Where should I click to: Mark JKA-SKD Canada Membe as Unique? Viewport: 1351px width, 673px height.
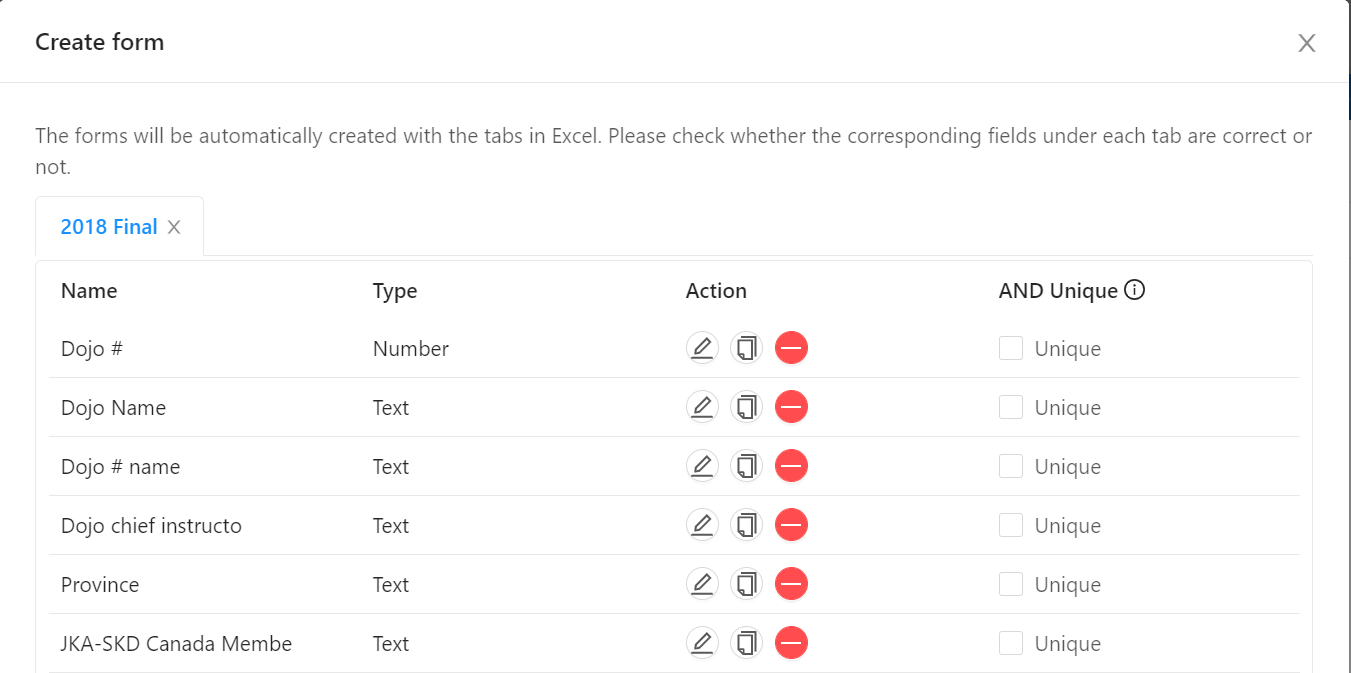point(1011,643)
